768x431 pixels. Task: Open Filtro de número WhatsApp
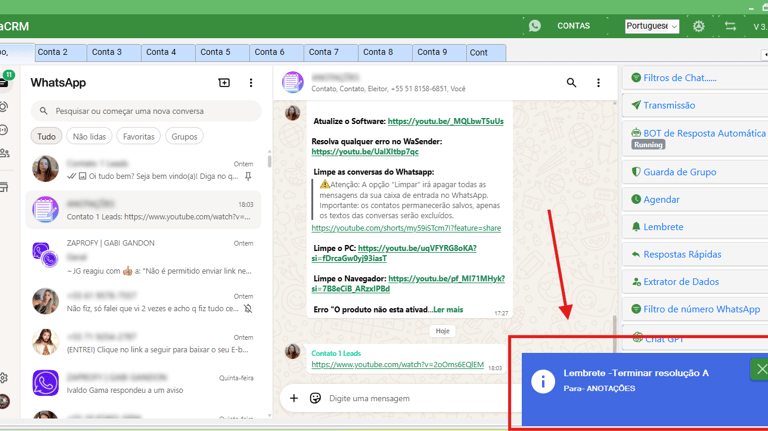coord(696,309)
